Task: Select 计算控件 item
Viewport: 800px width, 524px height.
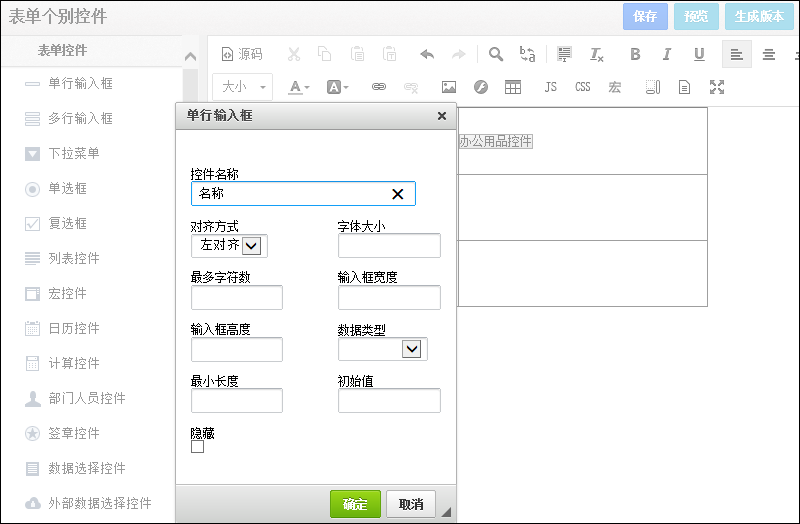Action: pyautogui.click(x=62, y=363)
